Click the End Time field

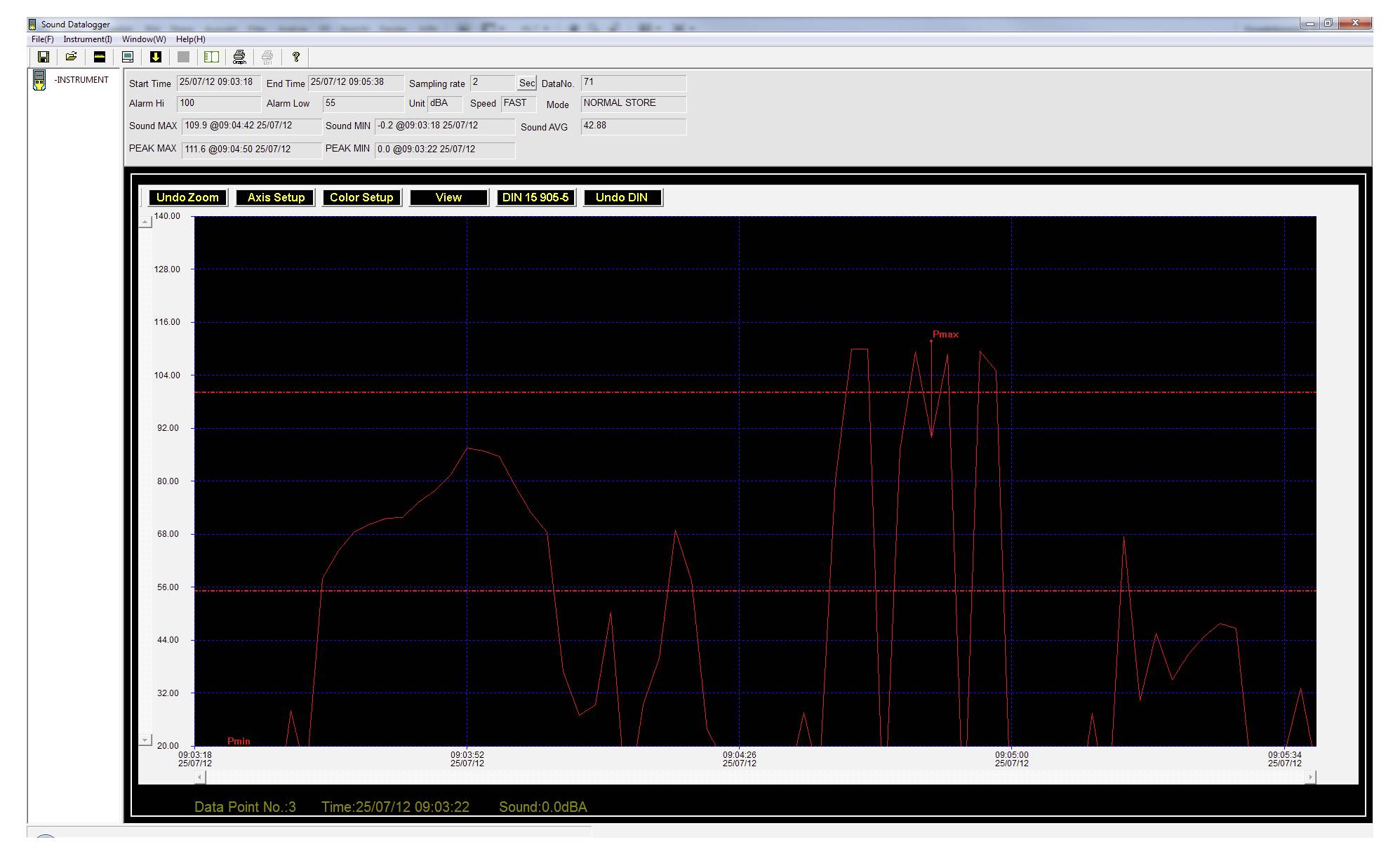(356, 83)
